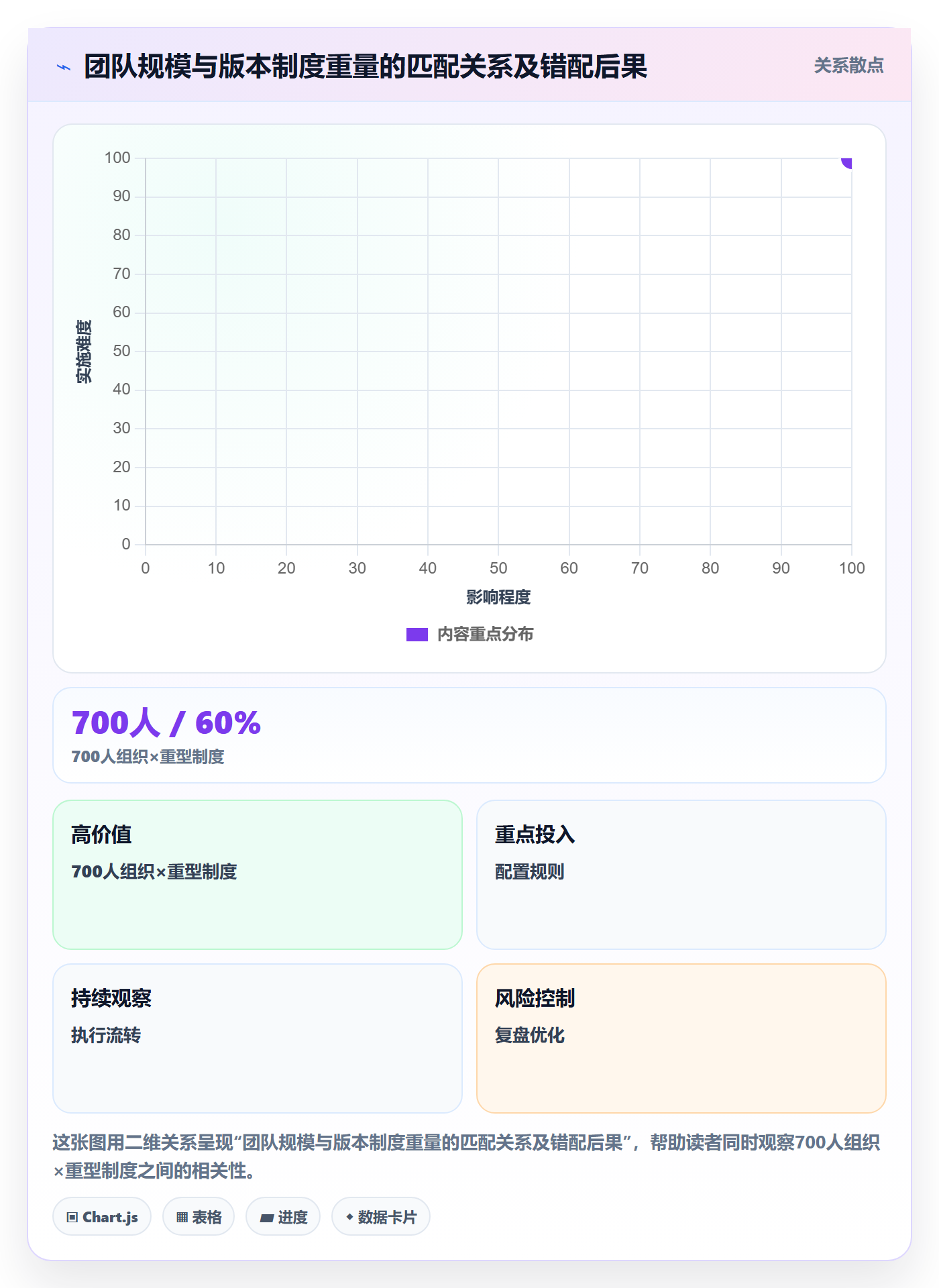
Task: Click the 实施难度 y-axis title
Action: click(84, 352)
